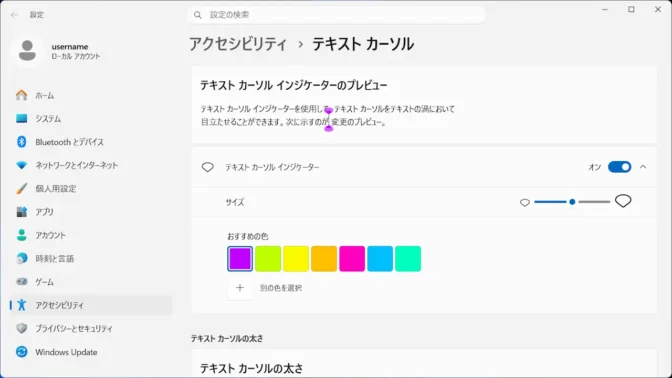This screenshot has width=672, height=378.
Task: Click the システム monitor icon
Action: [21, 118]
